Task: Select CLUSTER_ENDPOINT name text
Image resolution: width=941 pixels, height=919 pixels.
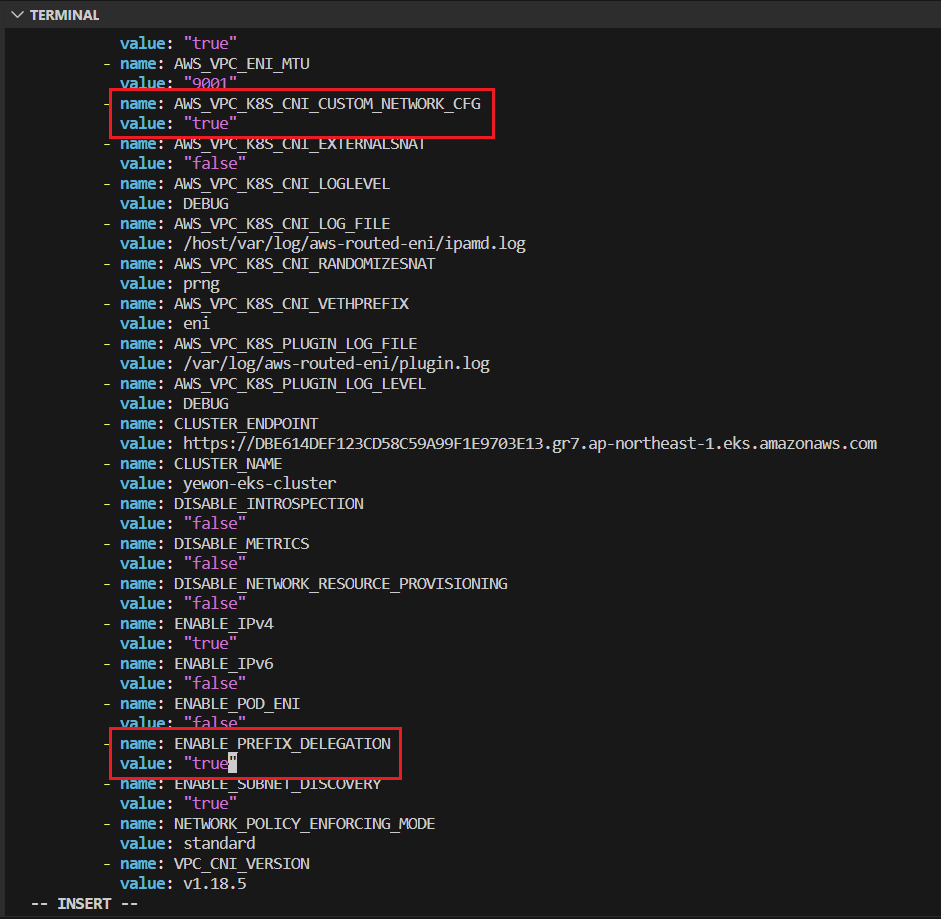Action: click(246, 424)
